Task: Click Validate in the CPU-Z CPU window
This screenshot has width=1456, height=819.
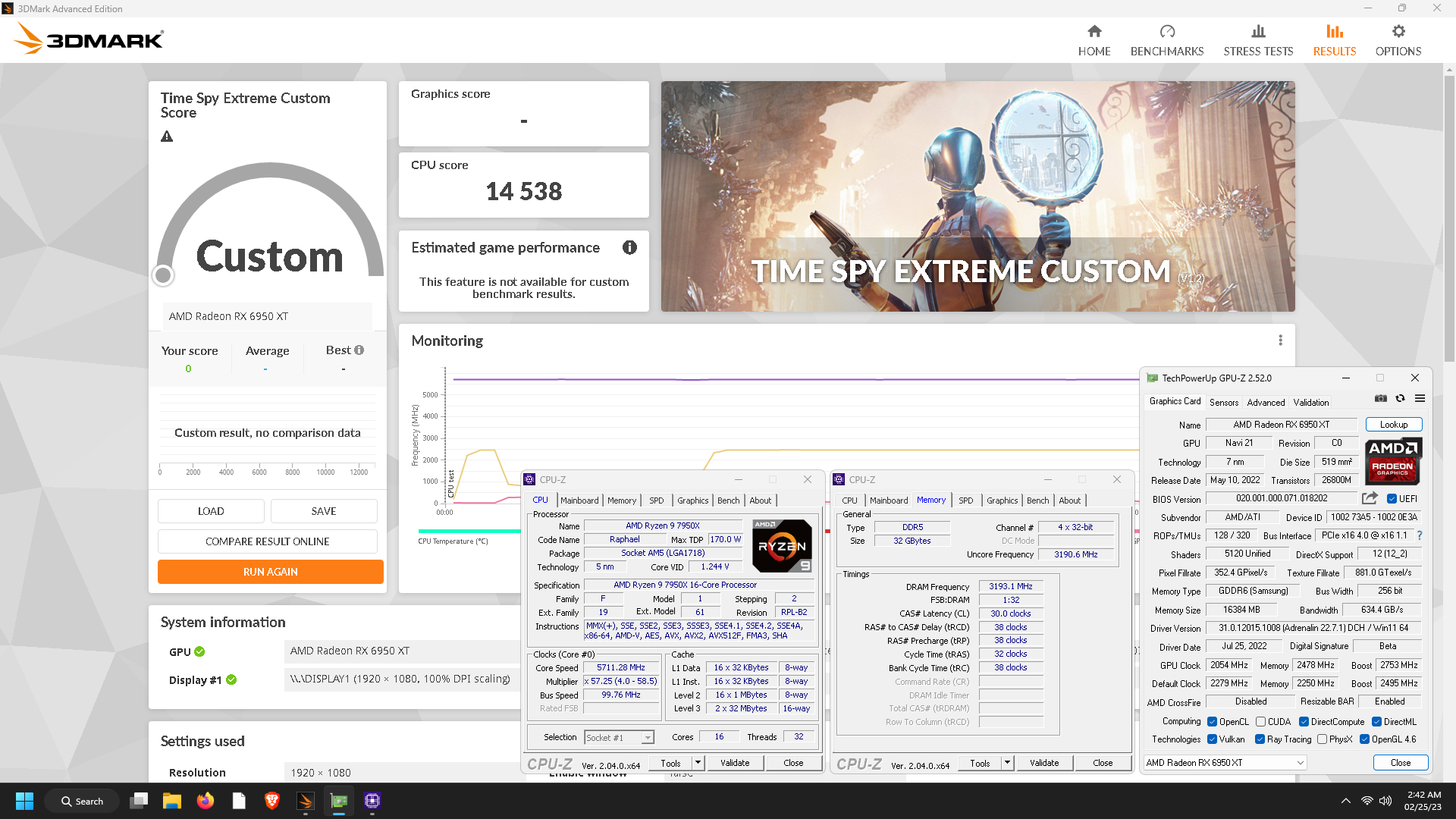Action: pyautogui.click(x=734, y=763)
